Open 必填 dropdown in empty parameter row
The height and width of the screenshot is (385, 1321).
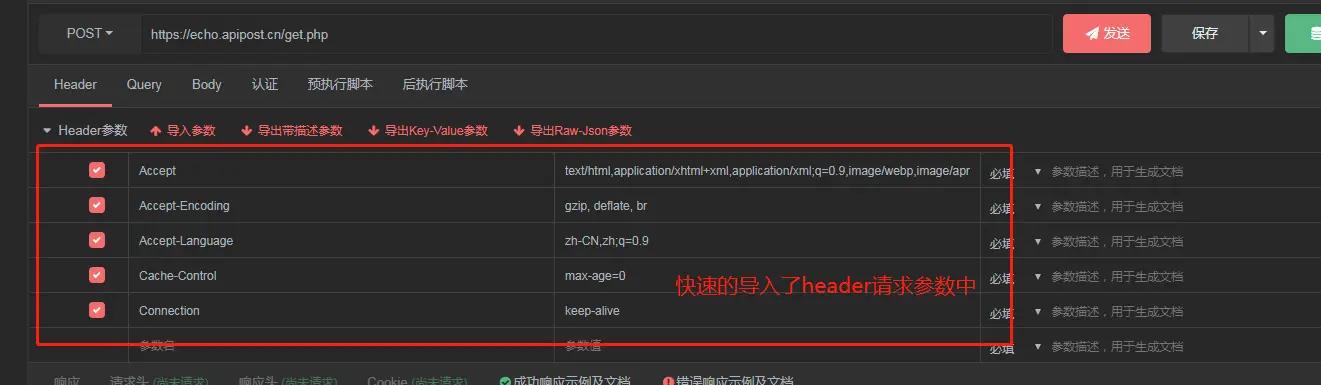point(1015,347)
